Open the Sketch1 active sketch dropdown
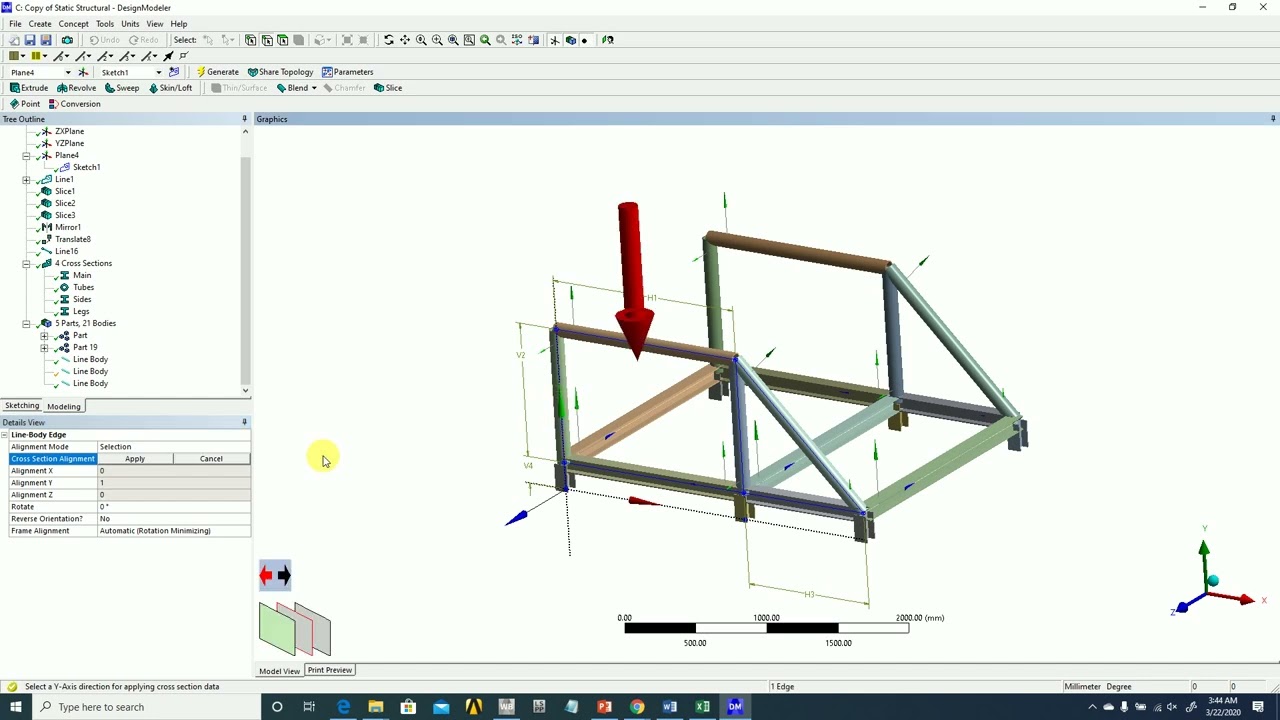Screen dimensions: 1280x720 pos(158,72)
